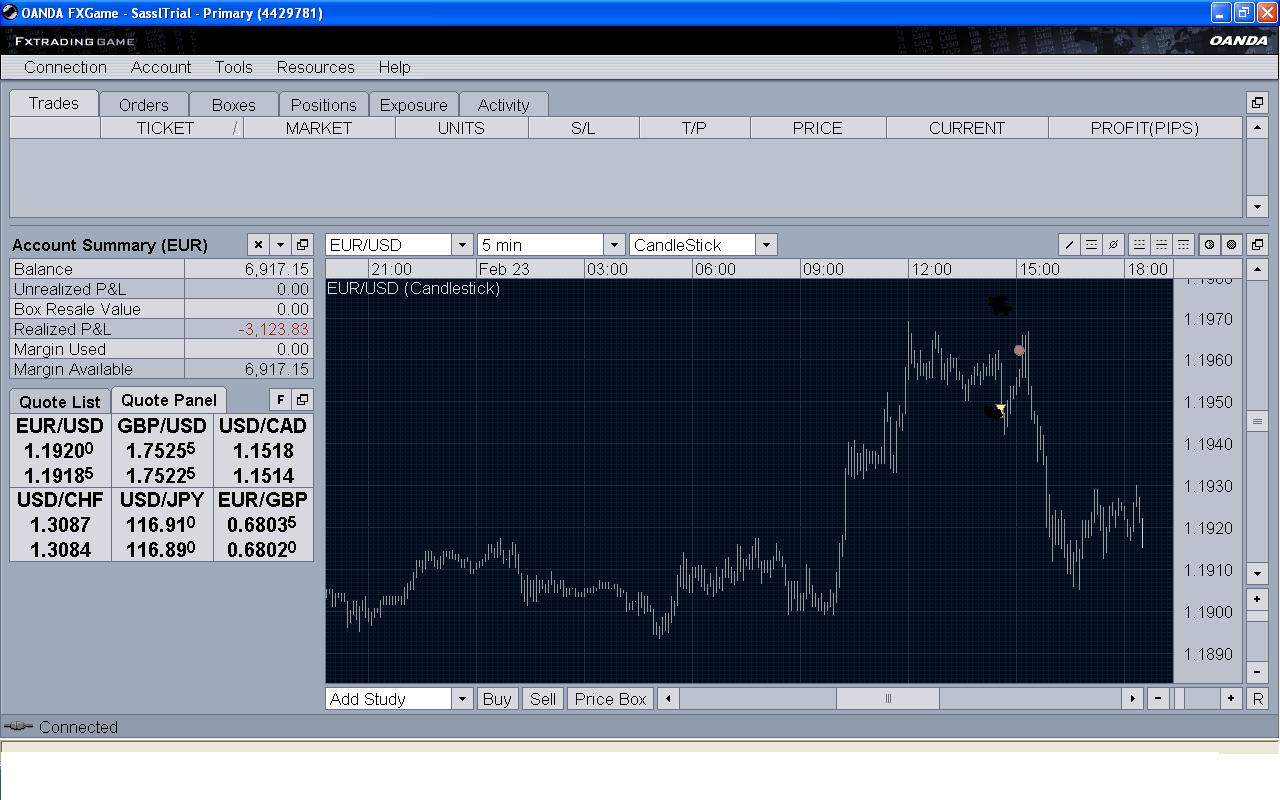Click the USD/JPY quote tile
The image size is (1280, 800).
click(x=162, y=524)
